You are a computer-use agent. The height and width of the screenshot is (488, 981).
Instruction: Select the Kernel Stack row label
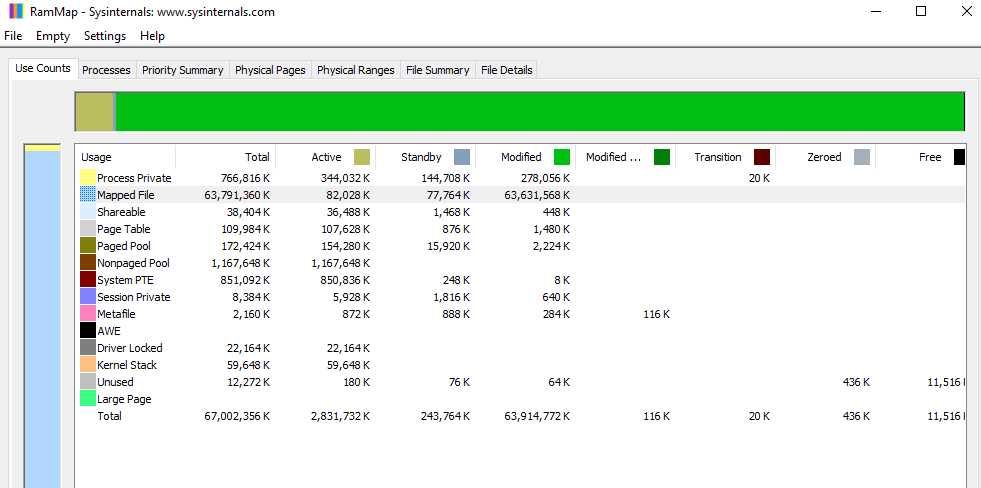pos(127,365)
